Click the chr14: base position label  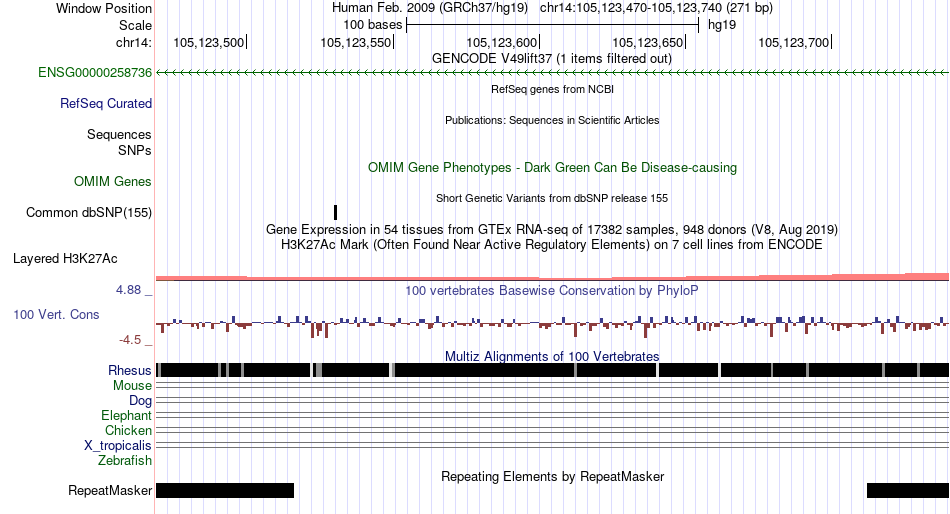tap(134, 42)
